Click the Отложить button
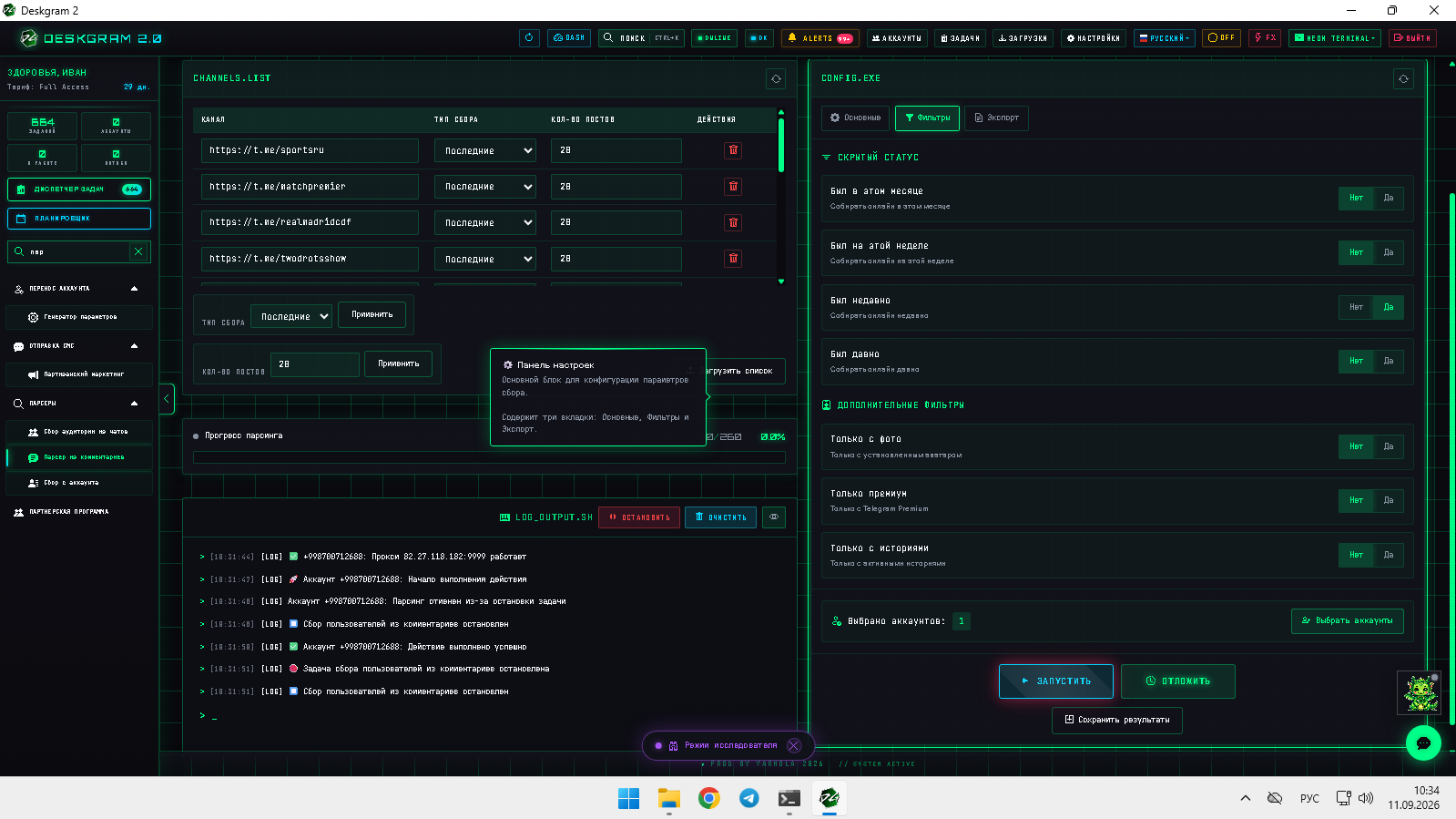The image size is (1456, 819). coord(1178,681)
